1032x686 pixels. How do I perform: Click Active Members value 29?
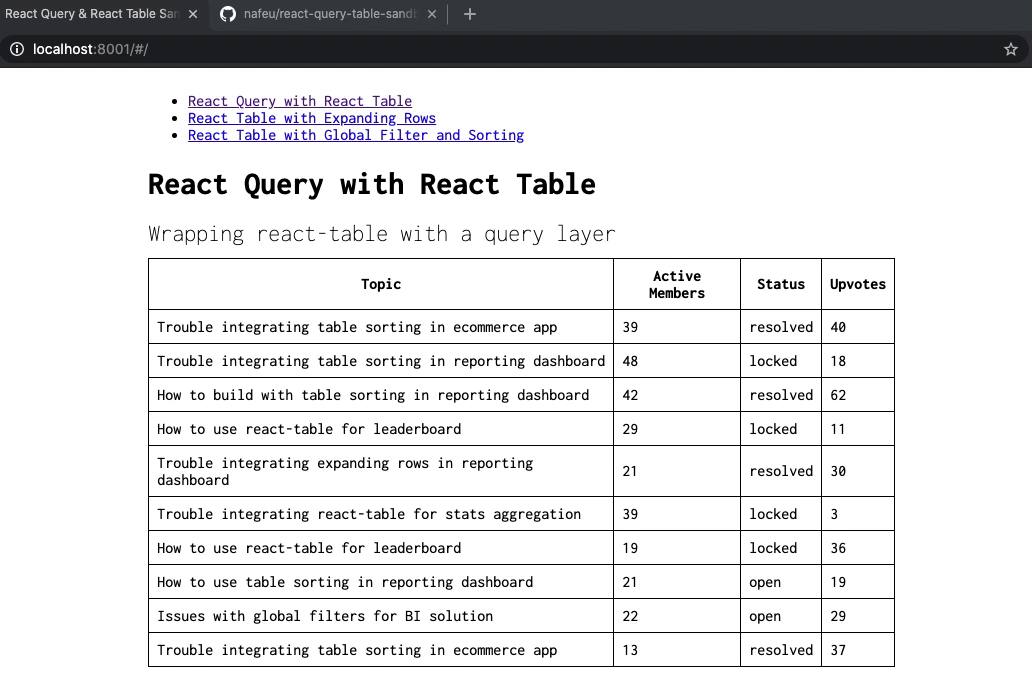pyautogui.click(x=630, y=429)
